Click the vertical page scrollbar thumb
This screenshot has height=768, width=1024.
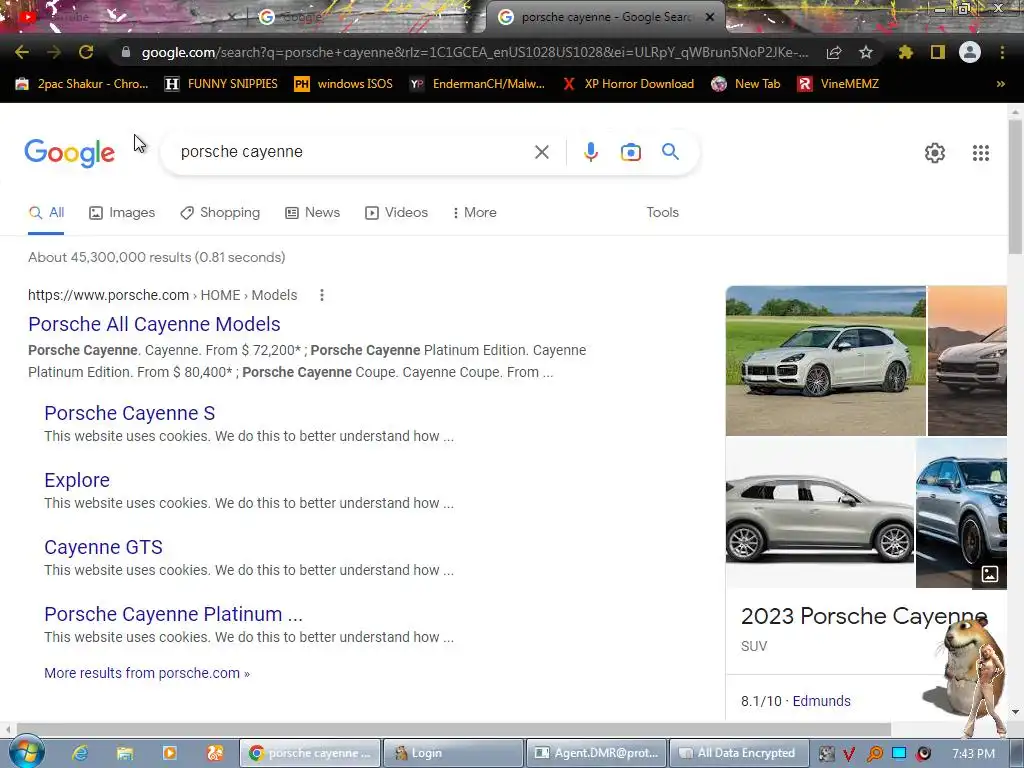click(1015, 187)
